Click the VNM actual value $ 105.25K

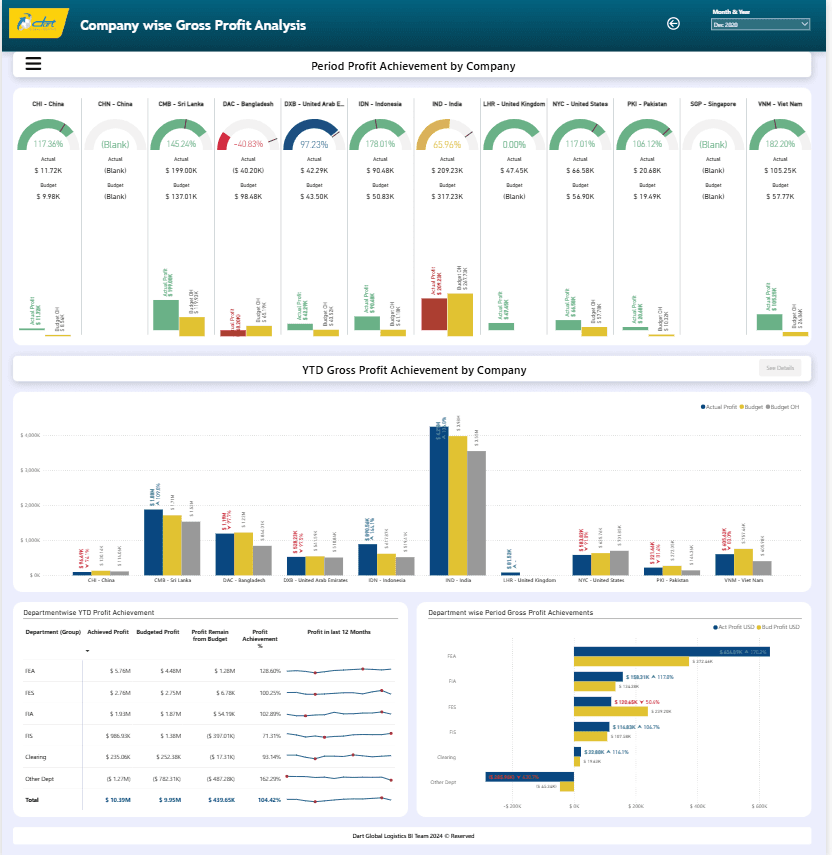(x=780, y=171)
